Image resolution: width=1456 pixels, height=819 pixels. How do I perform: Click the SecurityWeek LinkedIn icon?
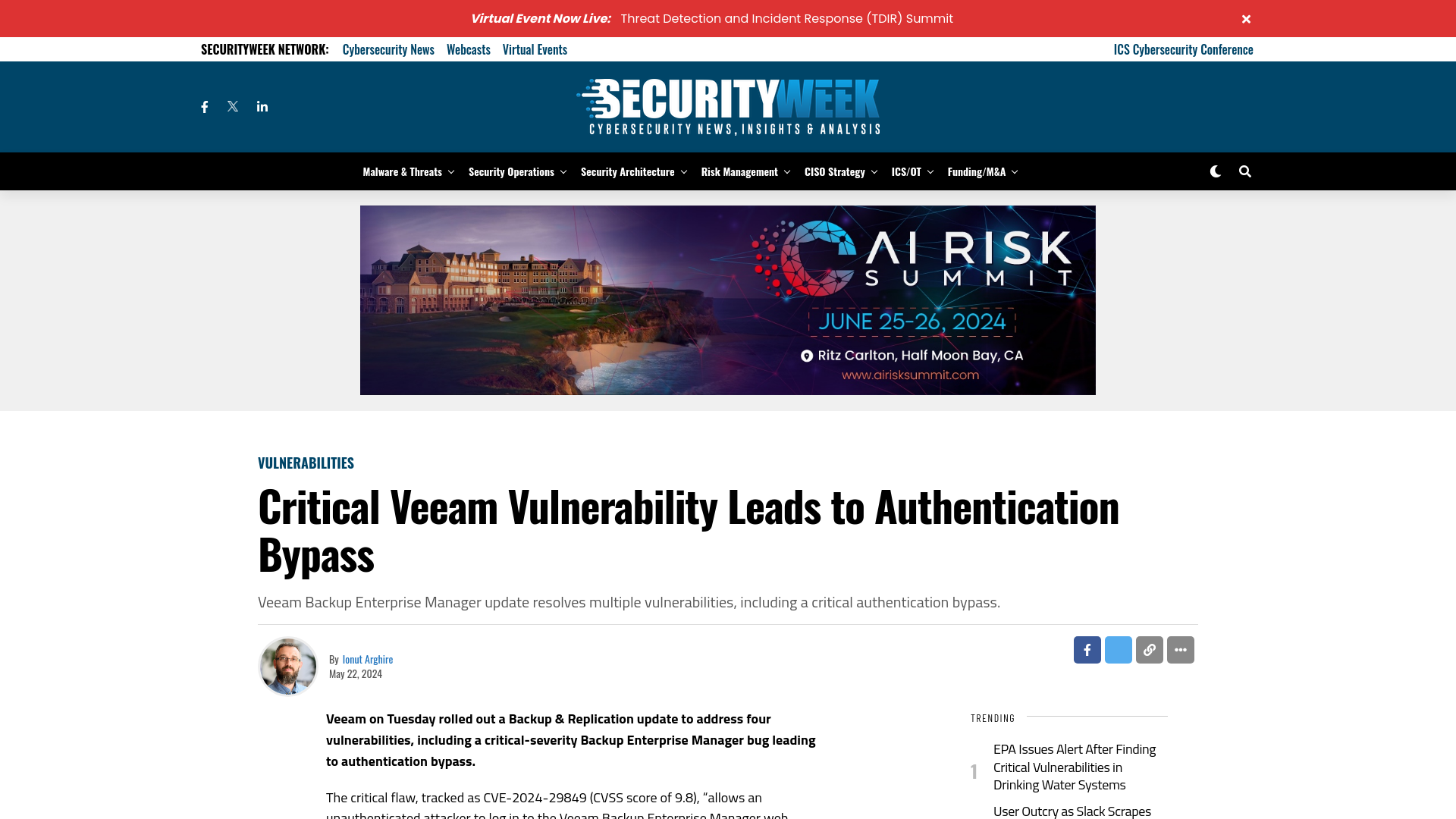tap(262, 106)
